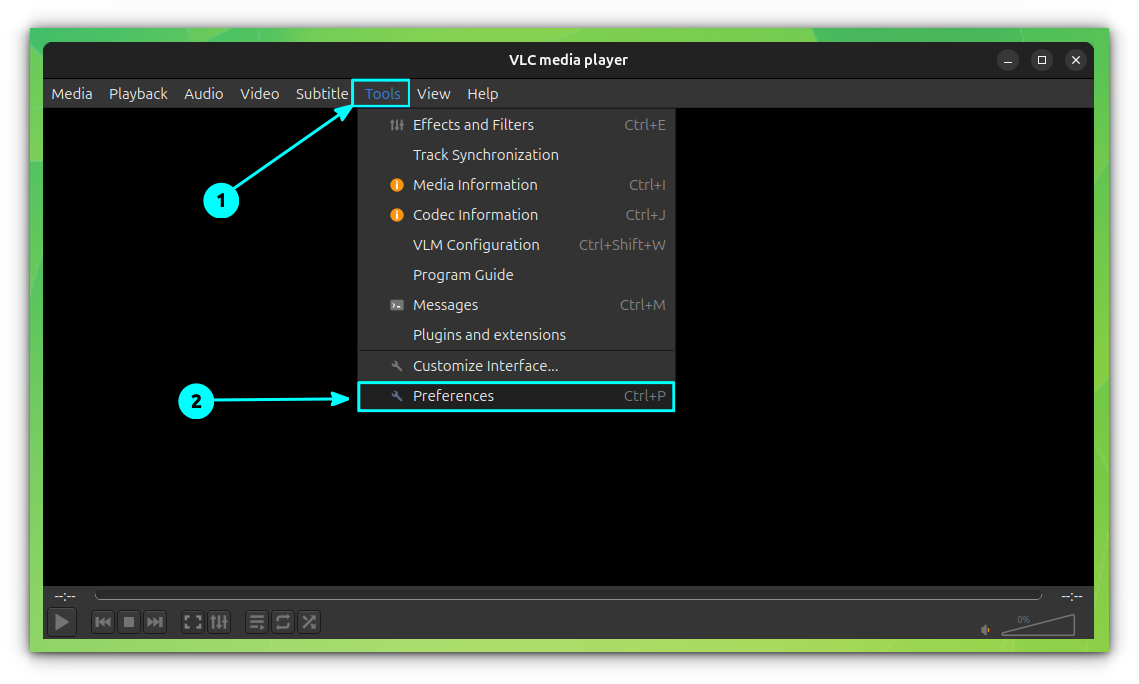Select the Subtitle menu item

[321, 93]
